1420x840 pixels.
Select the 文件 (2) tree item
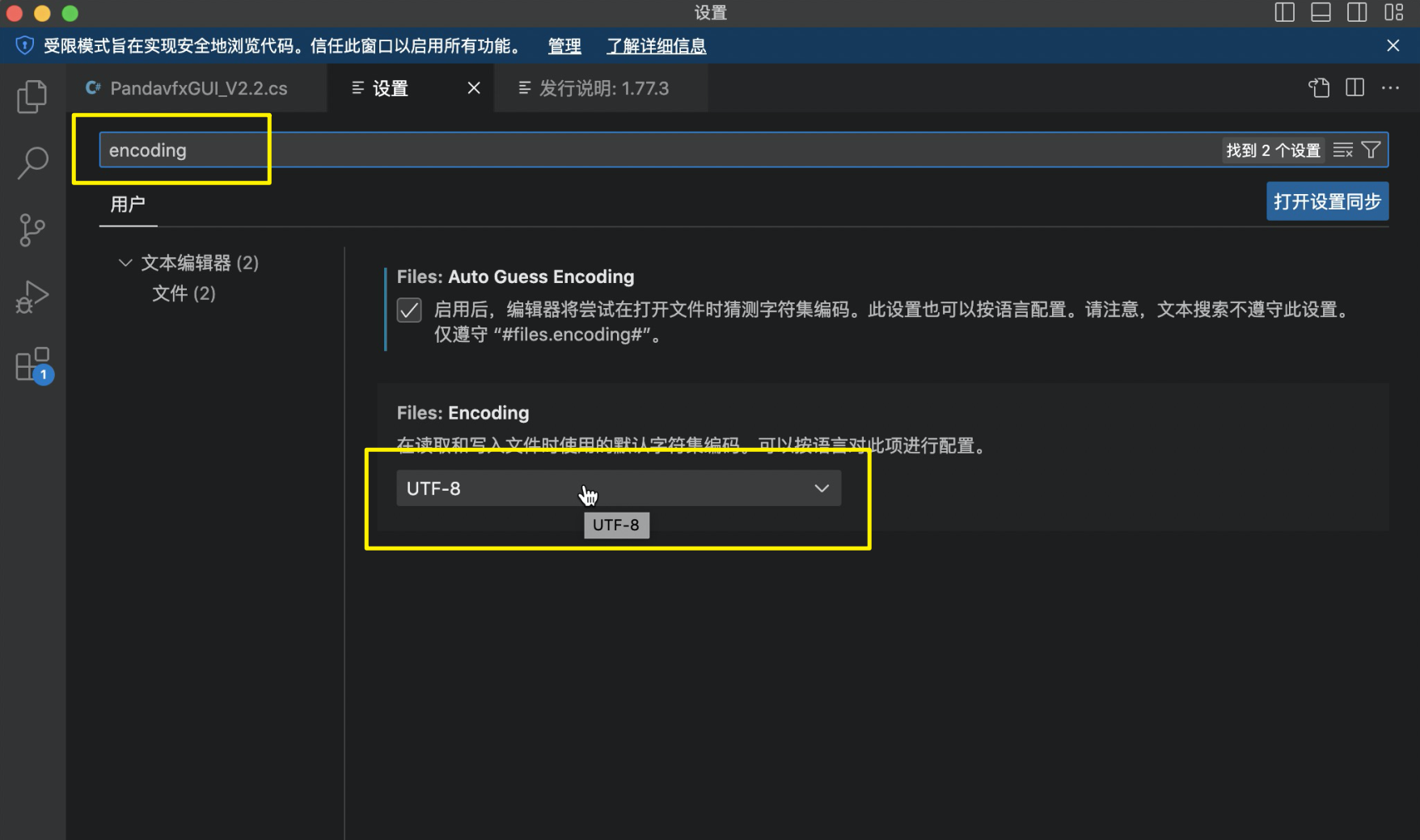[x=184, y=293]
